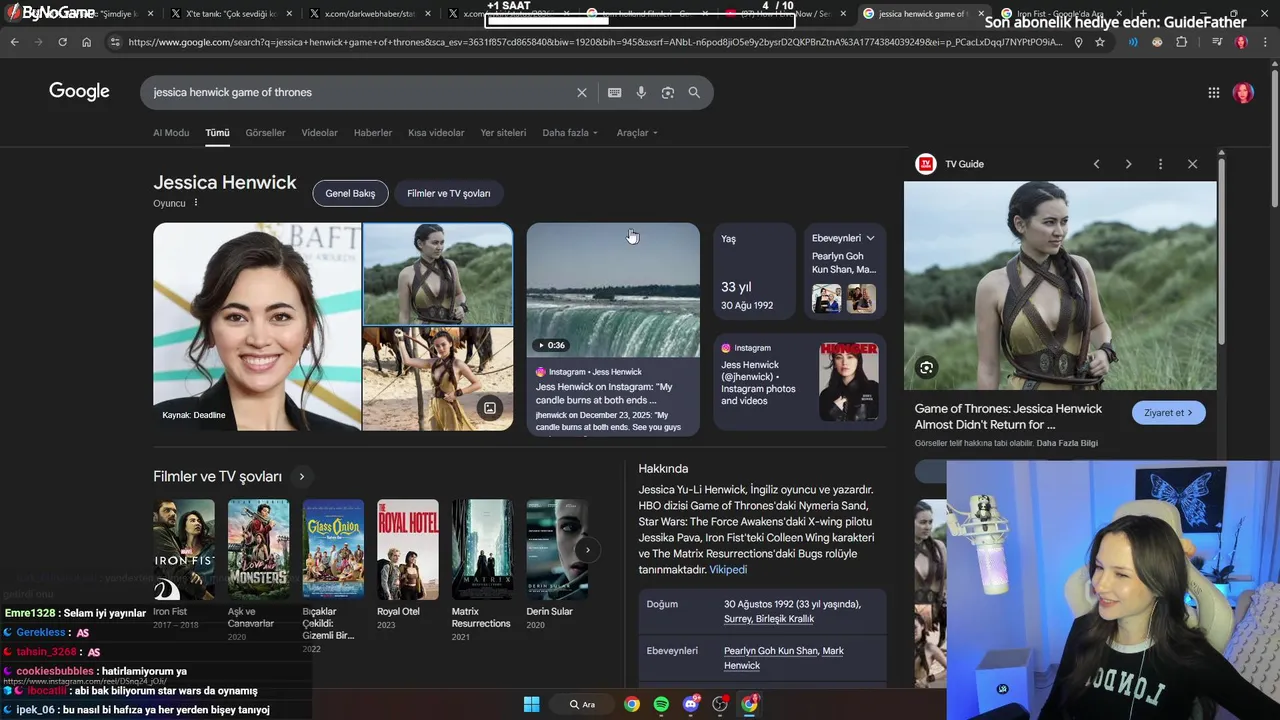Open OBS Studio from the taskbar
Screen dimensions: 1280x720
720,704
